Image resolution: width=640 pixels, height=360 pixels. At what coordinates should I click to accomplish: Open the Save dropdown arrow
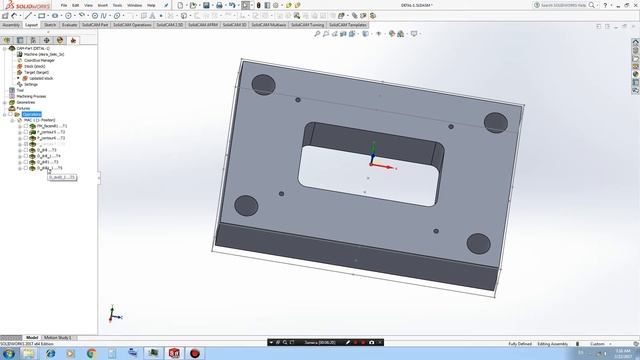pos(213,5)
